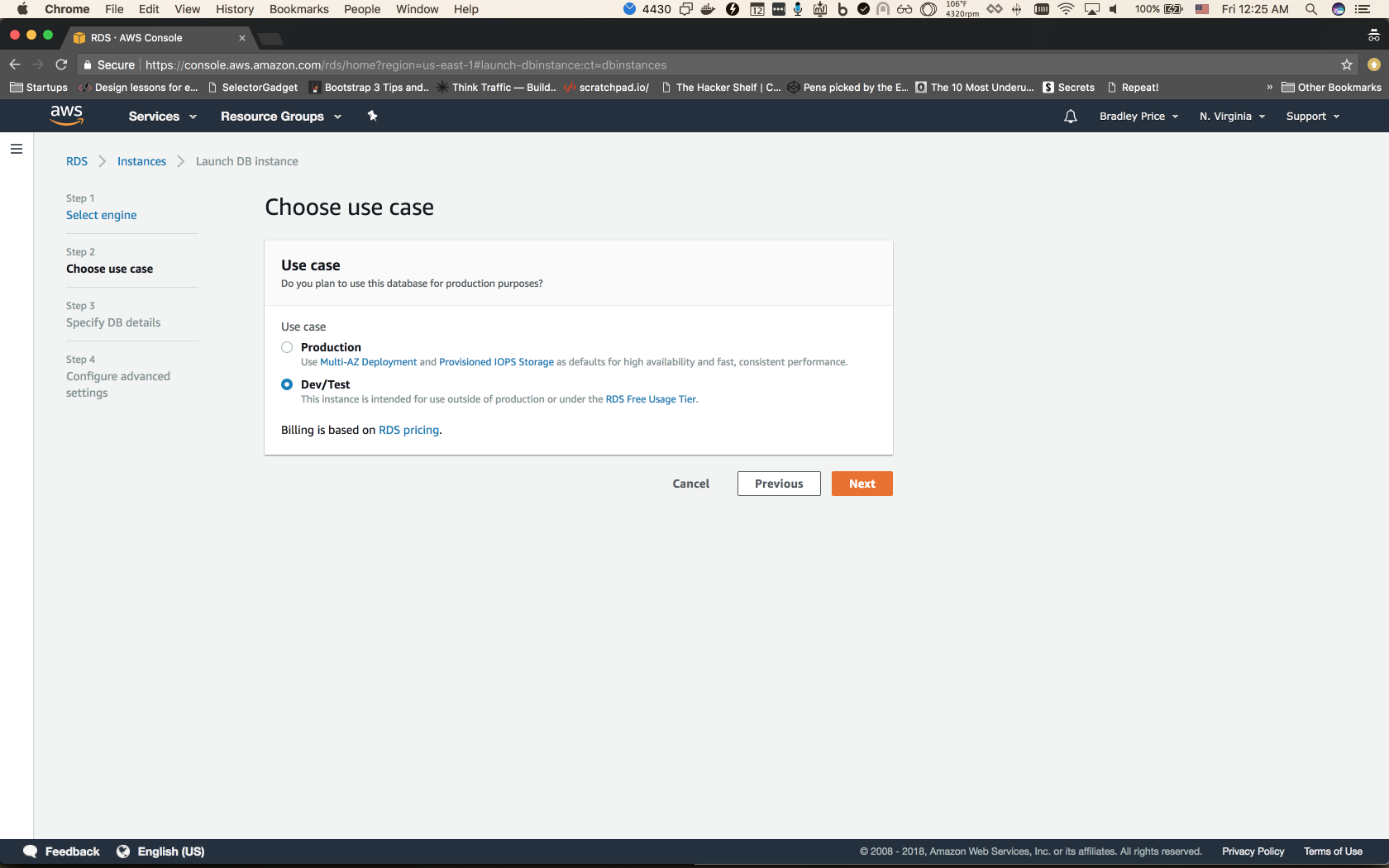The height and width of the screenshot is (868, 1389).
Task: Open the hamburger side navigation menu
Action: pyautogui.click(x=17, y=149)
